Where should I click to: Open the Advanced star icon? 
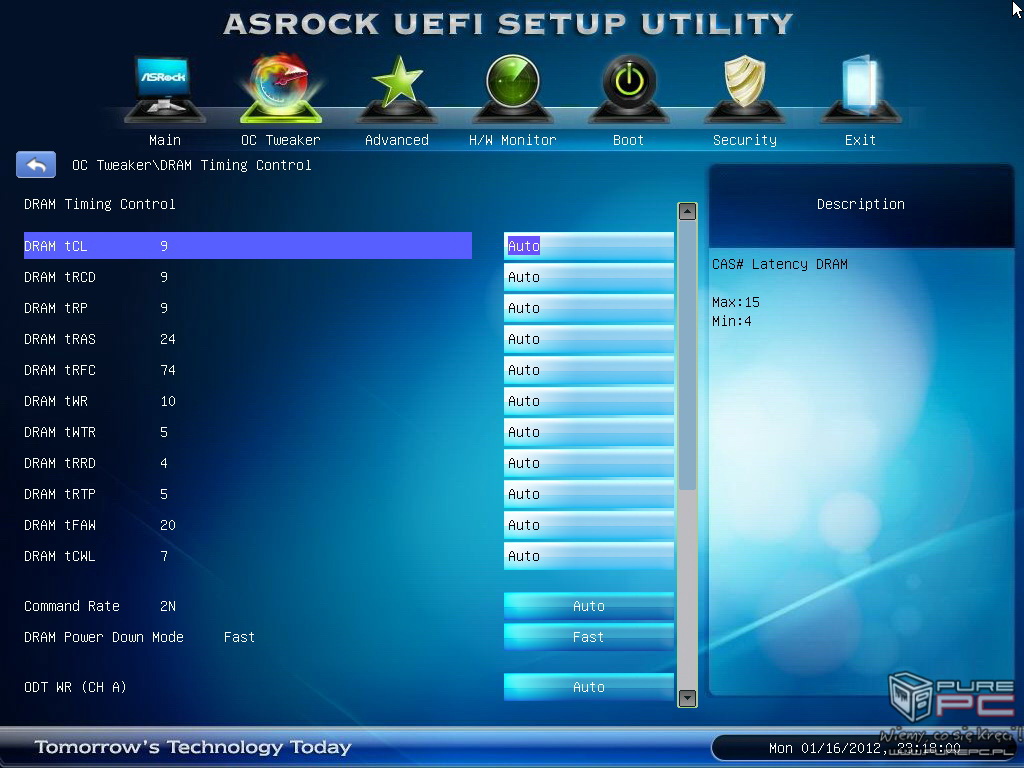397,88
